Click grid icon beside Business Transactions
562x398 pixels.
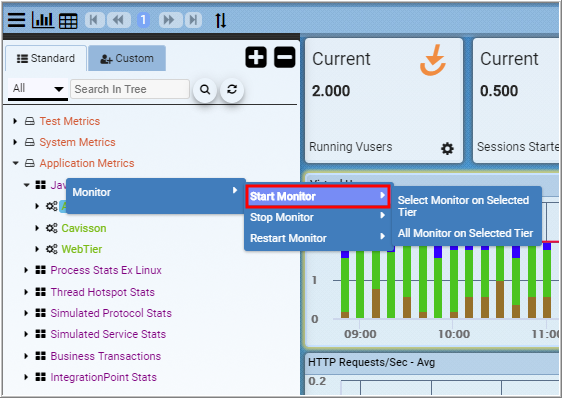coord(41,356)
